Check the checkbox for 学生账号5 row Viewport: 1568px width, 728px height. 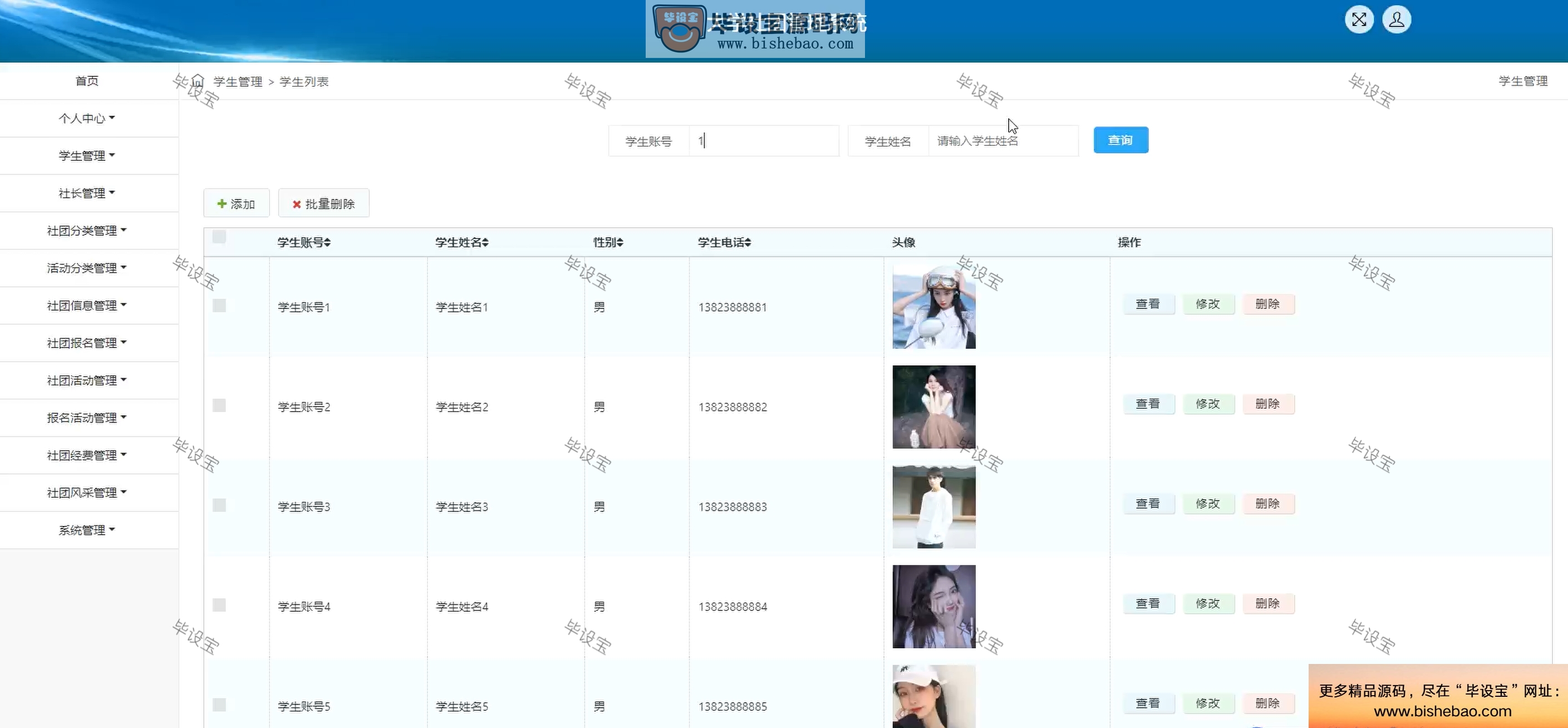[219, 705]
